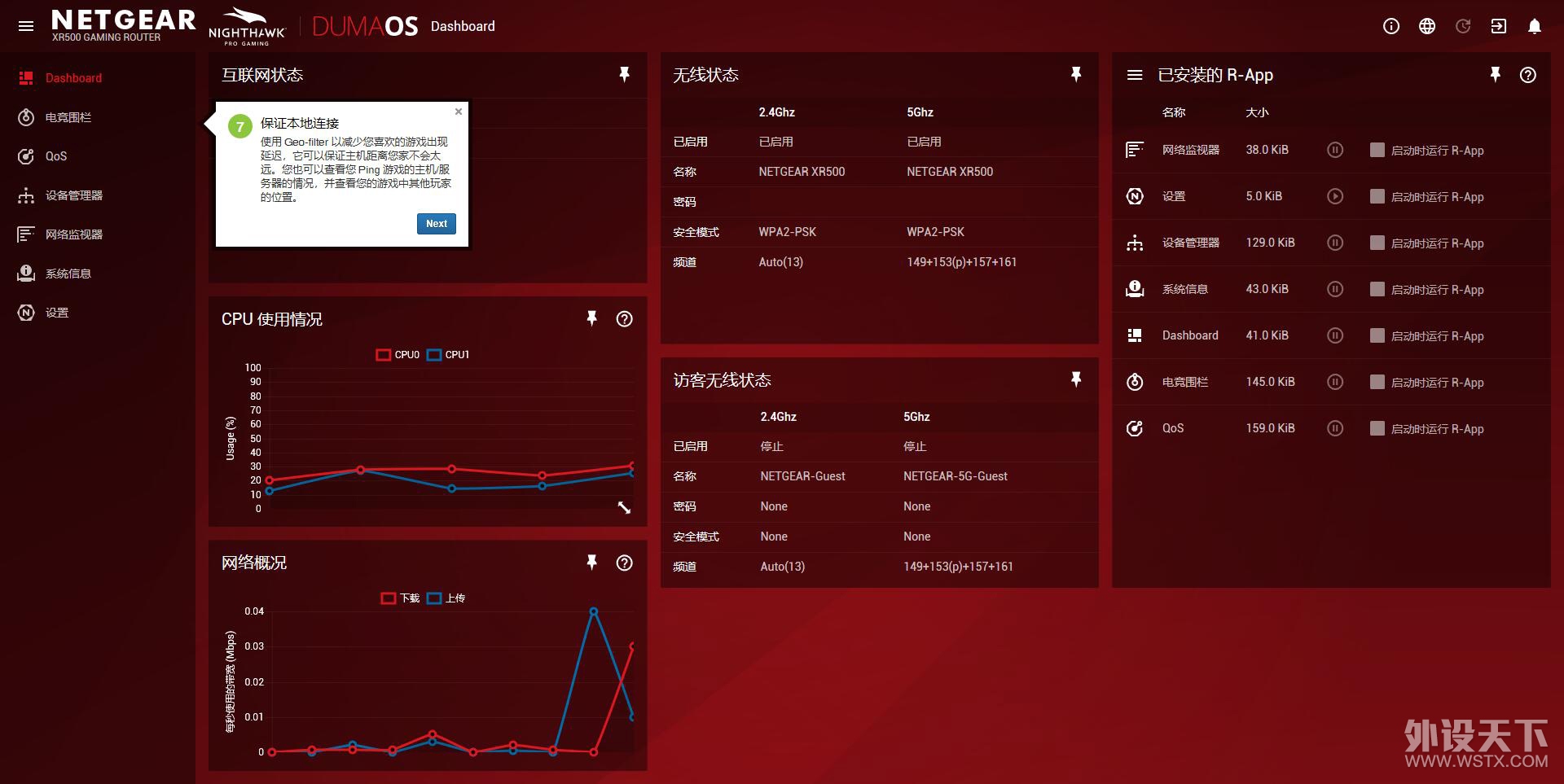This screenshot has height=784, width=1564.
Task: Select WPA2-PSK under 2.4Ghz in 无线状态
Action: tap(788, 232)
